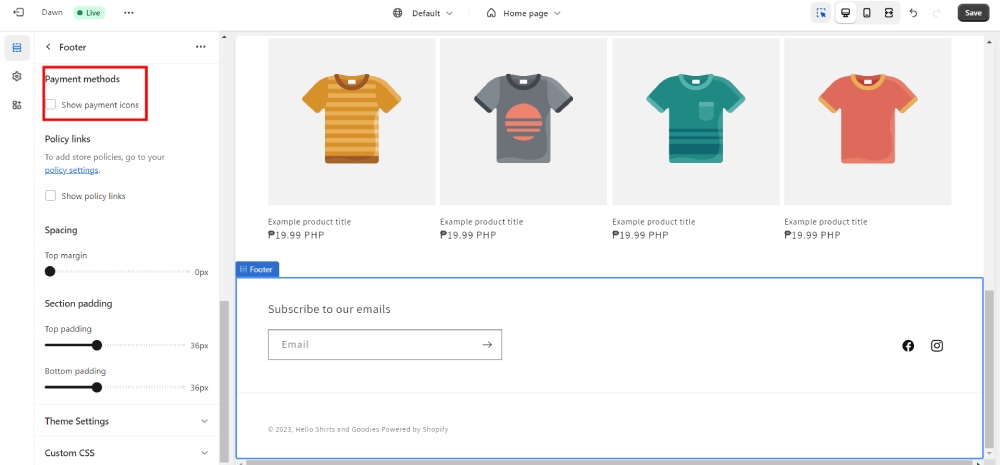
Task: Click the globe icon next to Default
Action: tap(397, 13)
